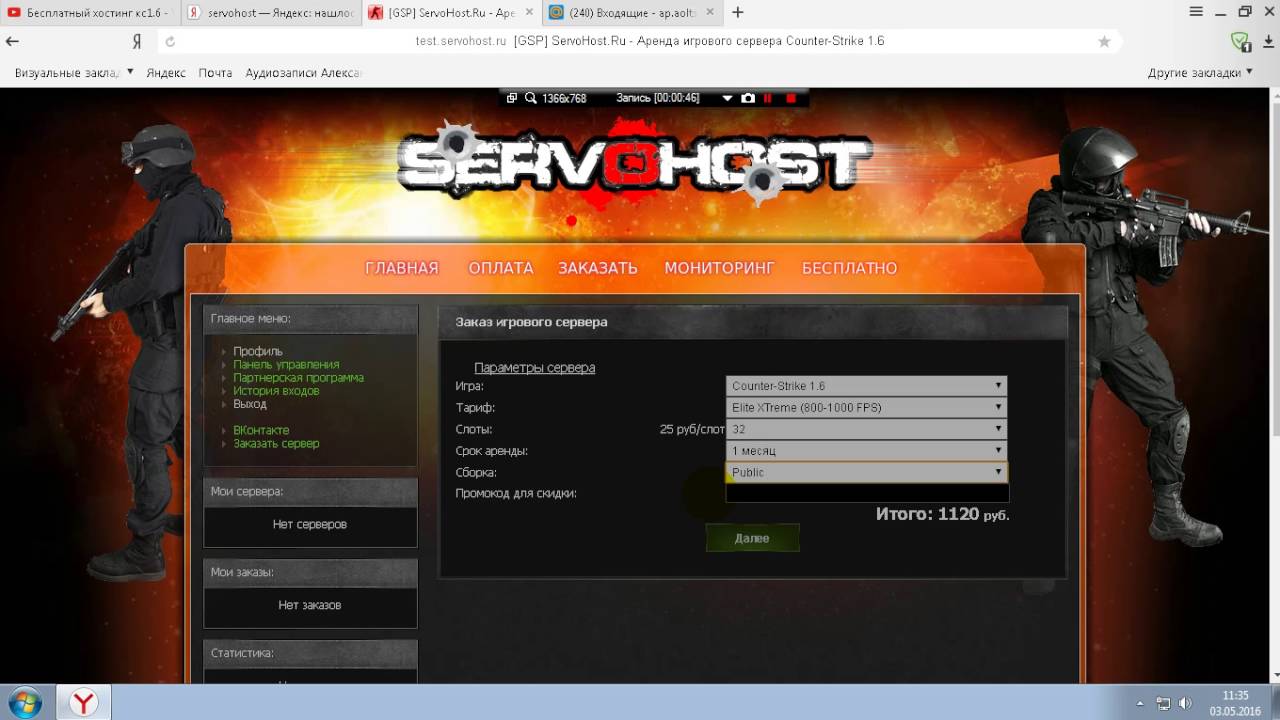
Task: Click the '25 руб/слот' price text
Action: [692, 429]
